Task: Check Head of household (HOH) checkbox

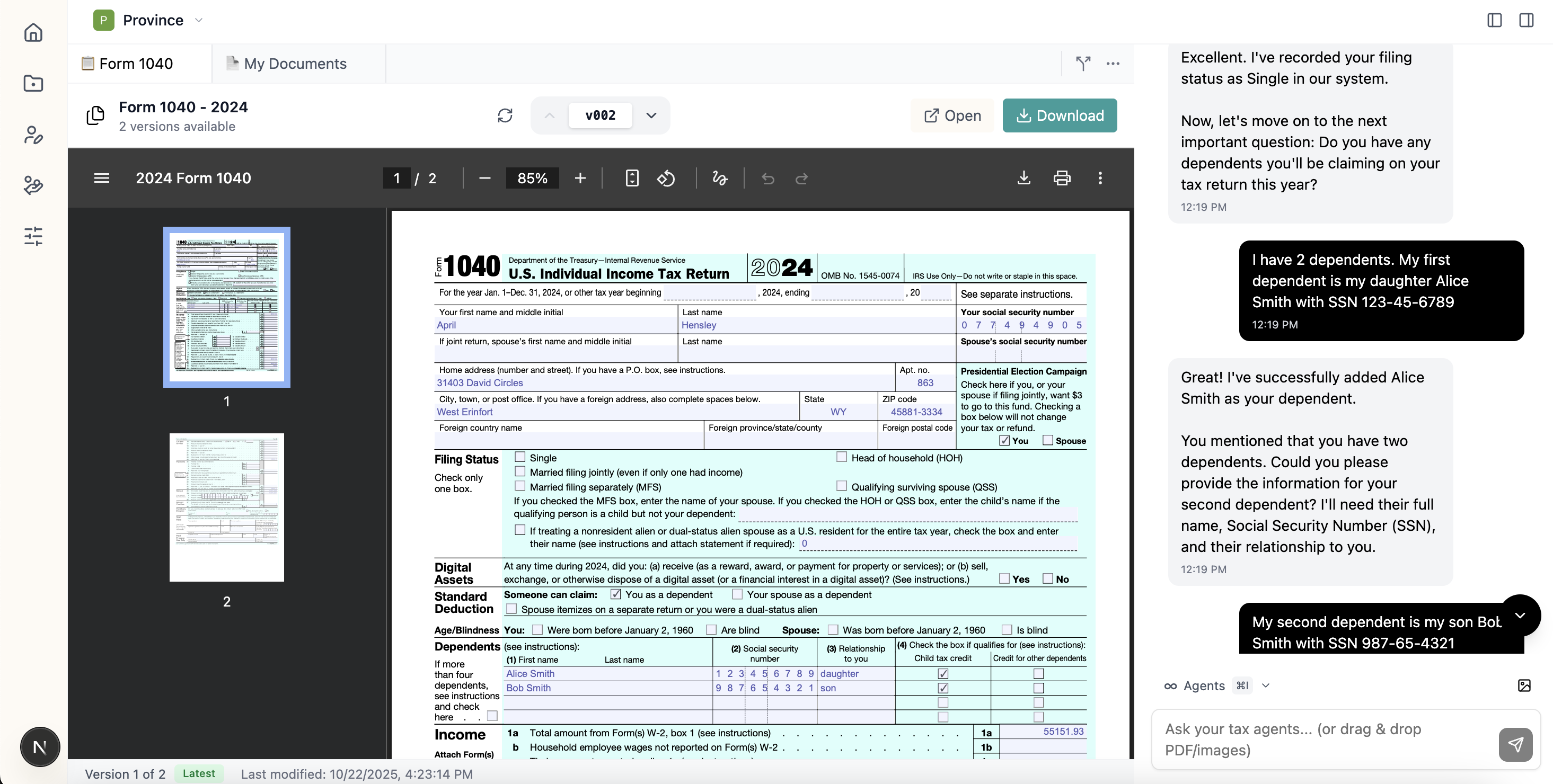Action: click(x=842, y=457)
